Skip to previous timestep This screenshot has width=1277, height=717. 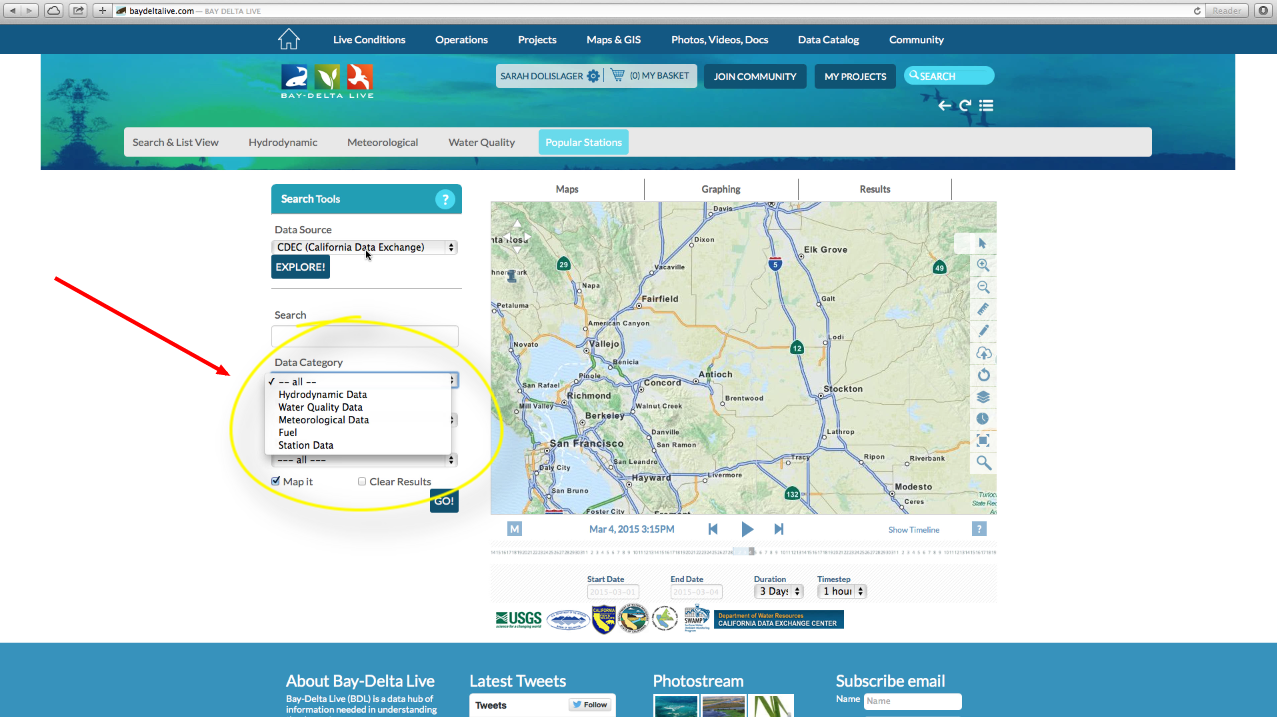coord(713,529)
